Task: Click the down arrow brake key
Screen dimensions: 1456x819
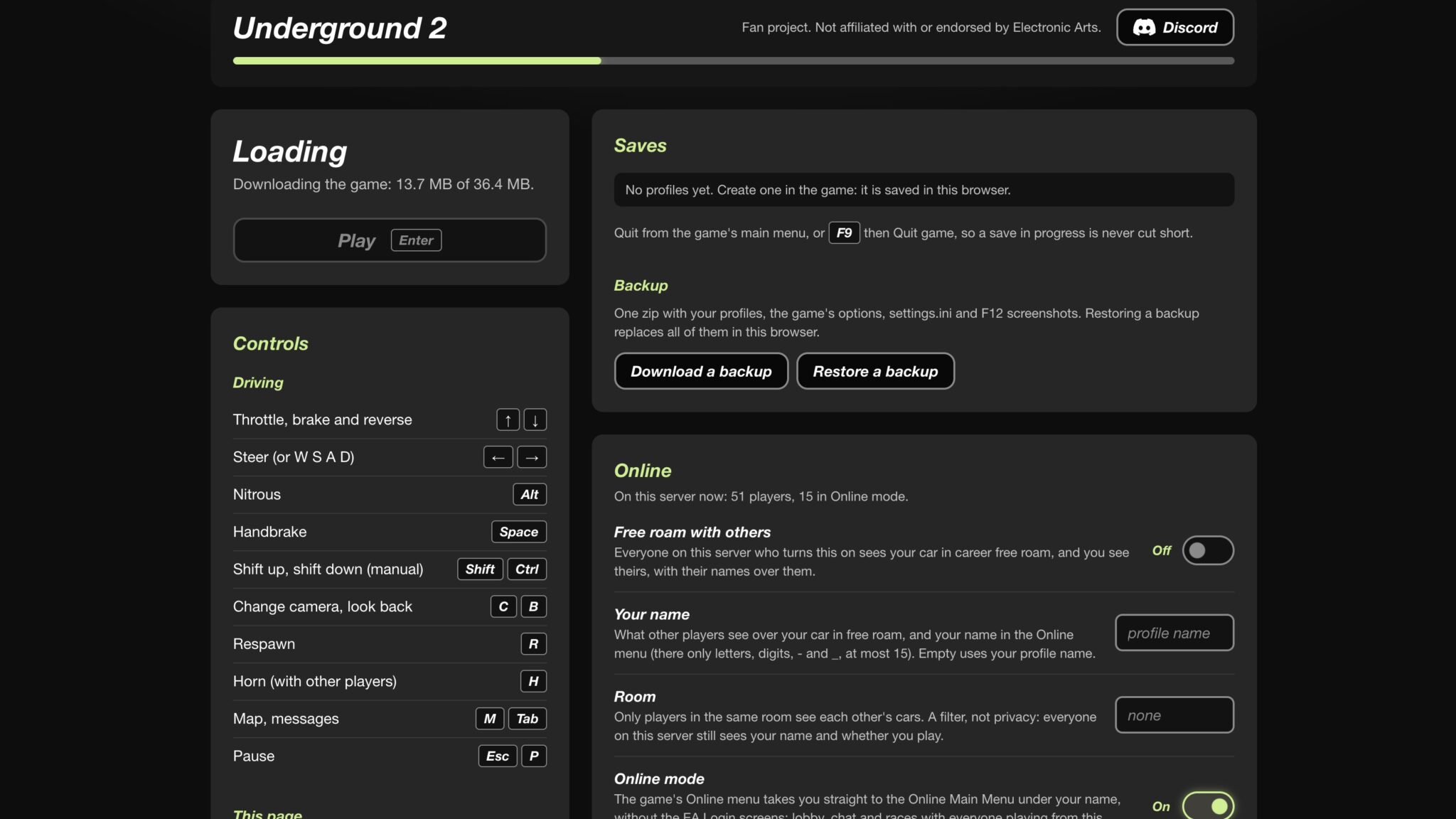Action: click(x=535, y=420)
